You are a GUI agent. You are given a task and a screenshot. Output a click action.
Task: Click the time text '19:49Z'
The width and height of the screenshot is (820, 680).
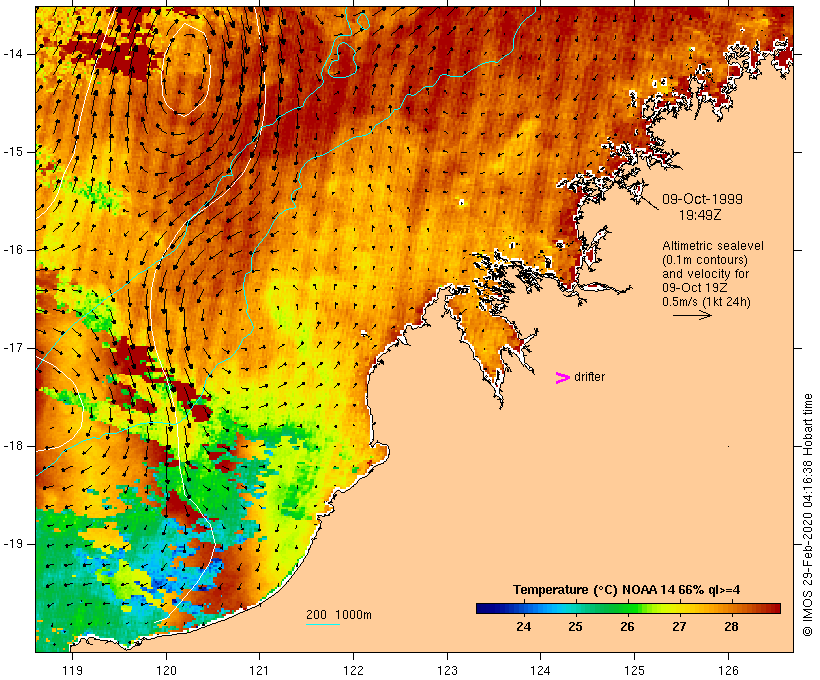click(x=700, y=215)
